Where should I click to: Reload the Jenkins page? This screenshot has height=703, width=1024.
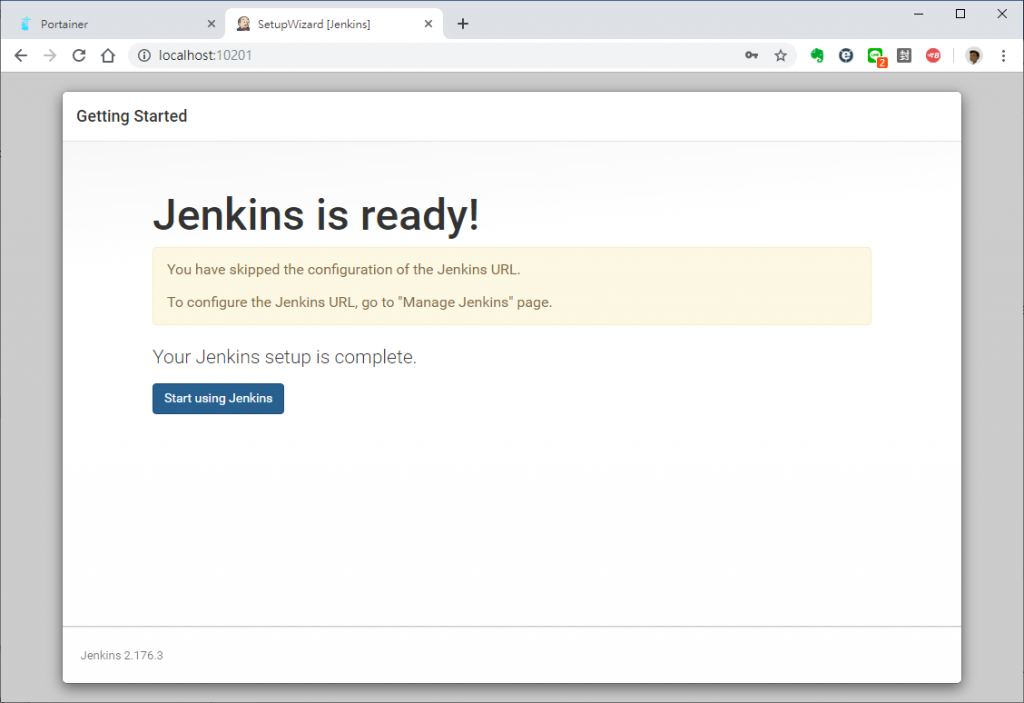(79, 56)
